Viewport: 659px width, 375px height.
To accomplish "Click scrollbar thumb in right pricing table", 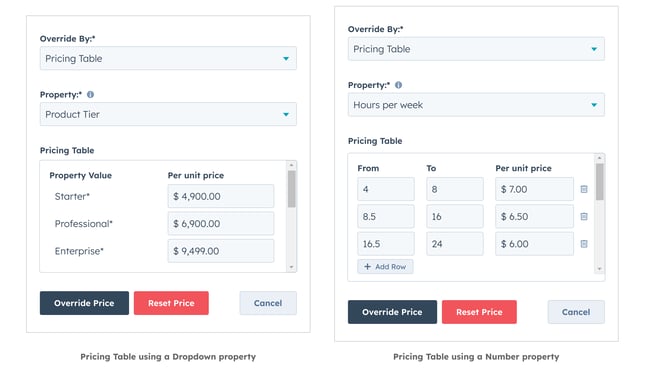I will pyautogui.click(x=600, y=182).
